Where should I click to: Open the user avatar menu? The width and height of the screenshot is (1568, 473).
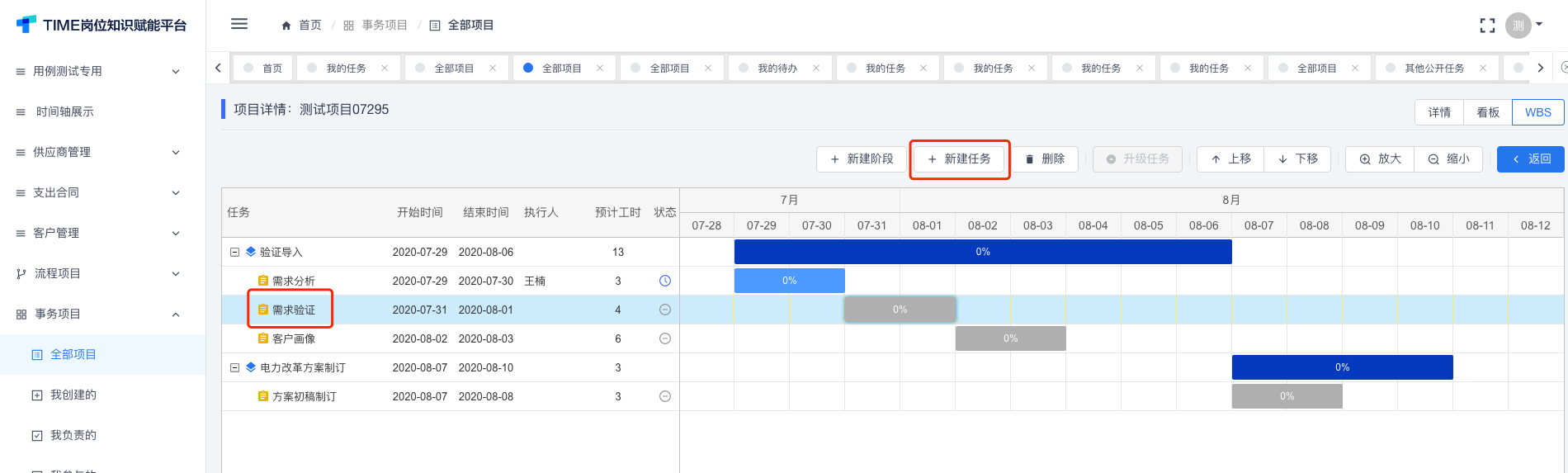point(1523,26)
